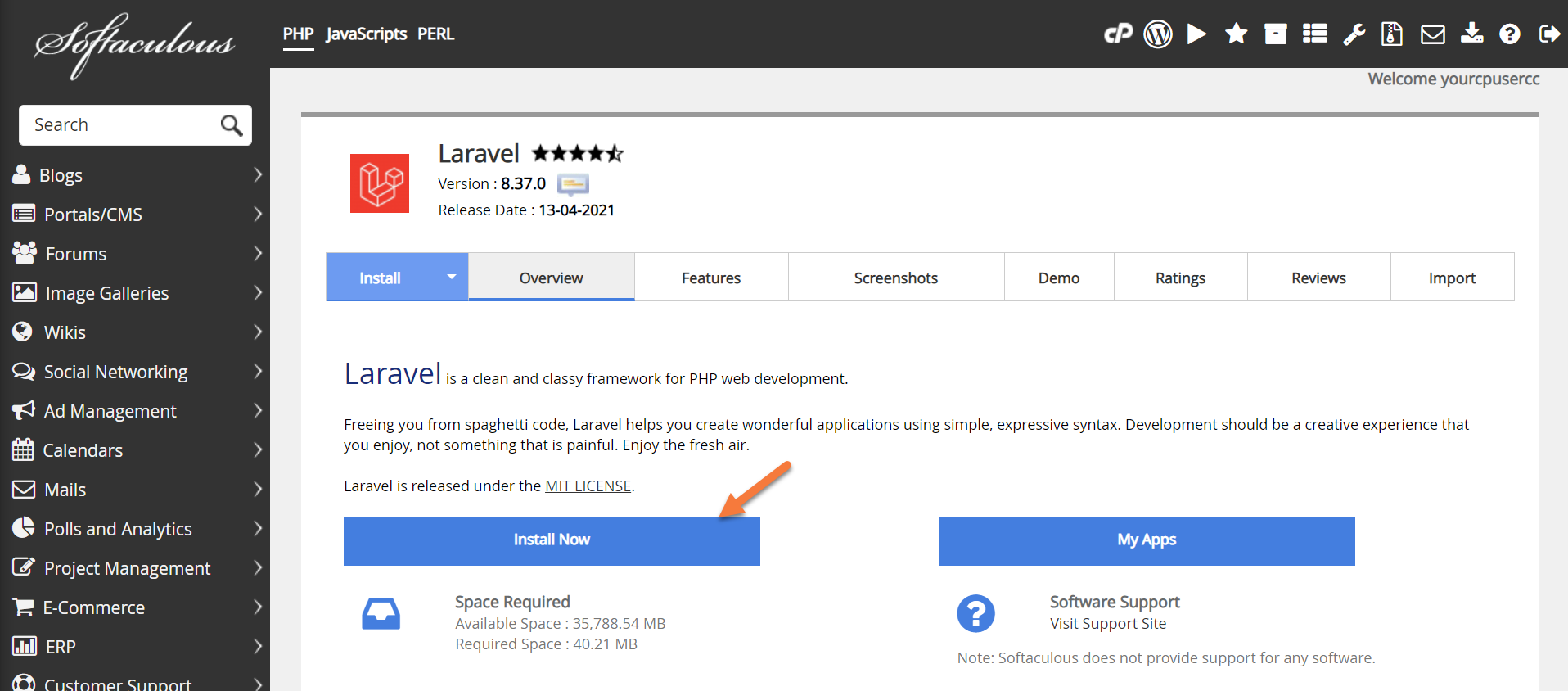Open the MIT LICENSE link

pyautogui.click(x=588, y=486)
